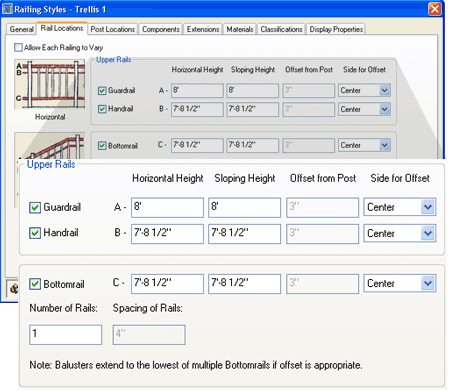Click Handrail Sloping Height field in enlarged view
The width and height of the screenshot is (450, 391).
(244, 234)
